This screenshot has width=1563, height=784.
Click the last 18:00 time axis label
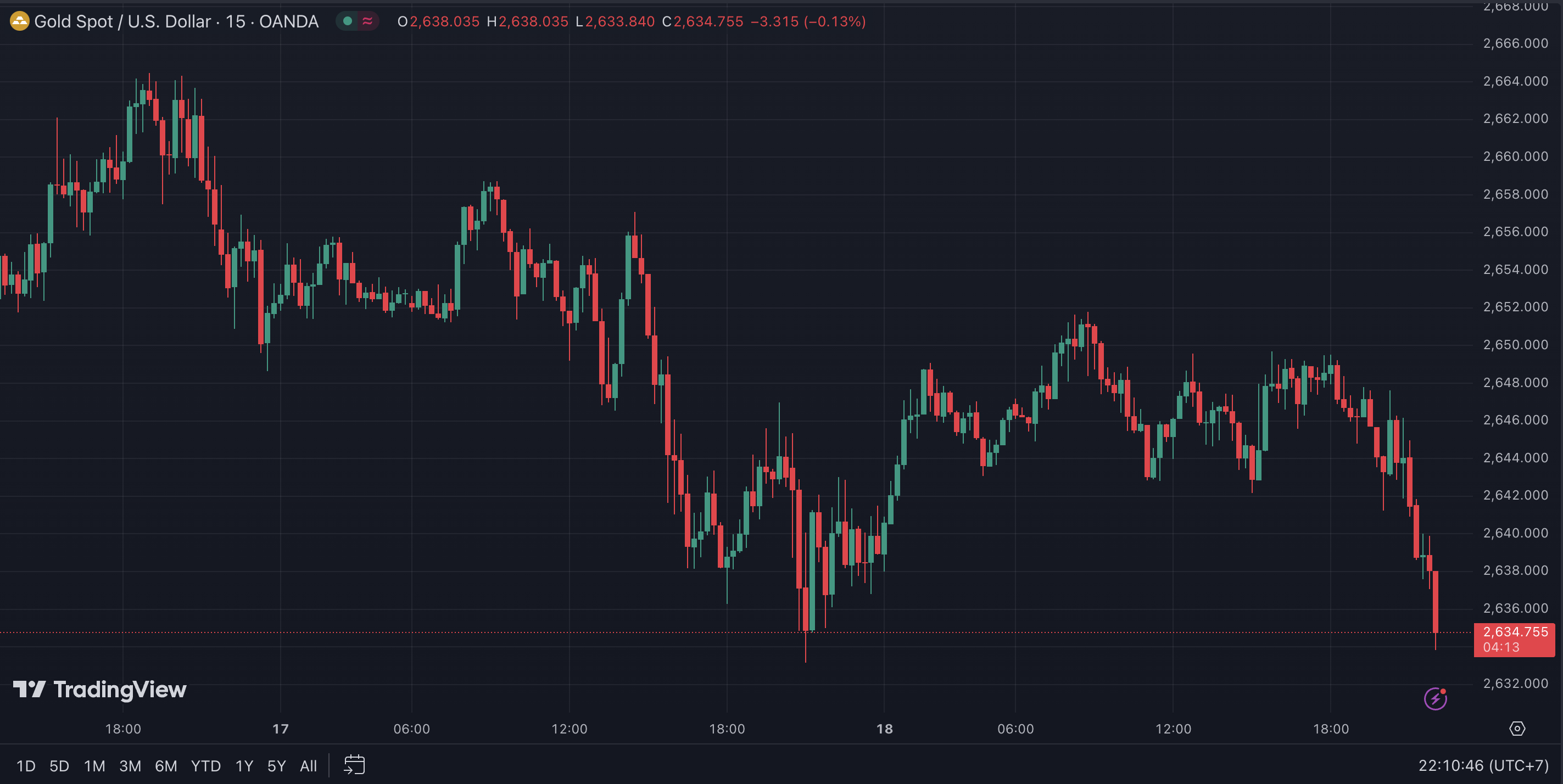click(x=1331, y=729)
